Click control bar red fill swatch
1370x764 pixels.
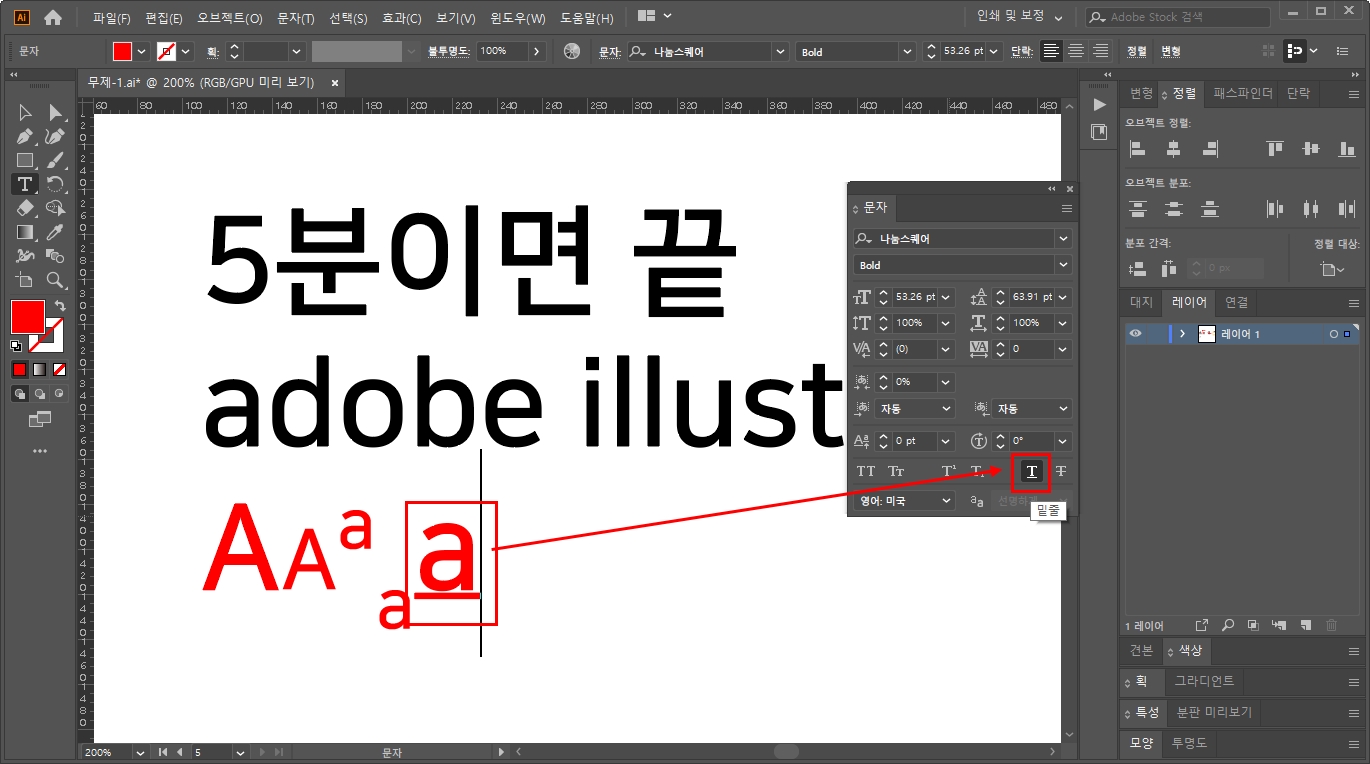122,51
